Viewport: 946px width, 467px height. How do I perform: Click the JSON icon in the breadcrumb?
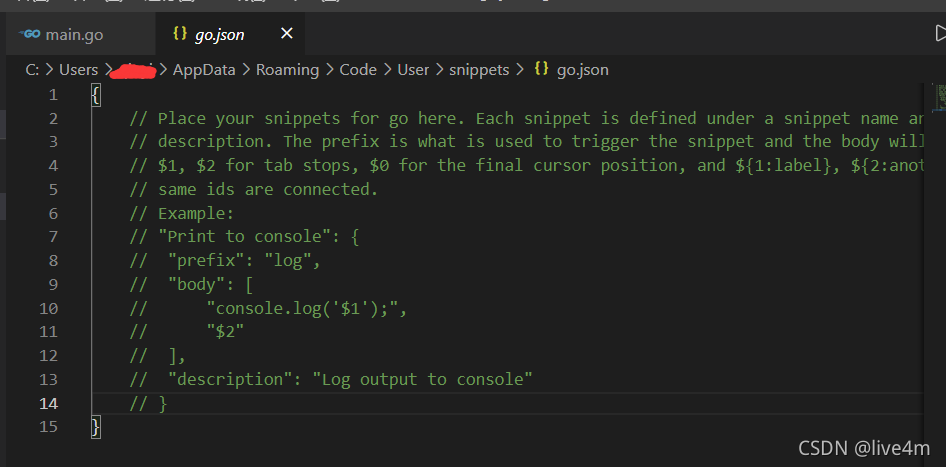point(541,69)
